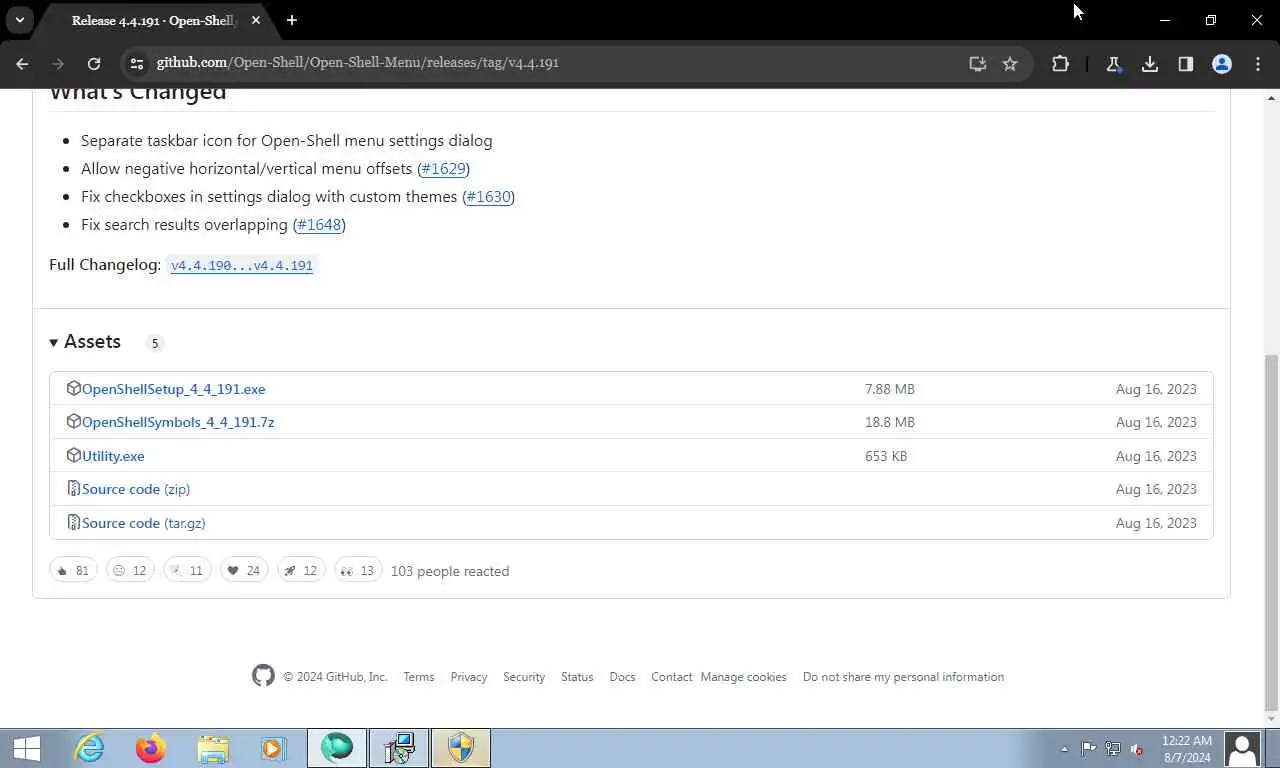Bookmark this page with the star icon
1280x768 pixels.
pyautogui.click(x=1010, y=63)
